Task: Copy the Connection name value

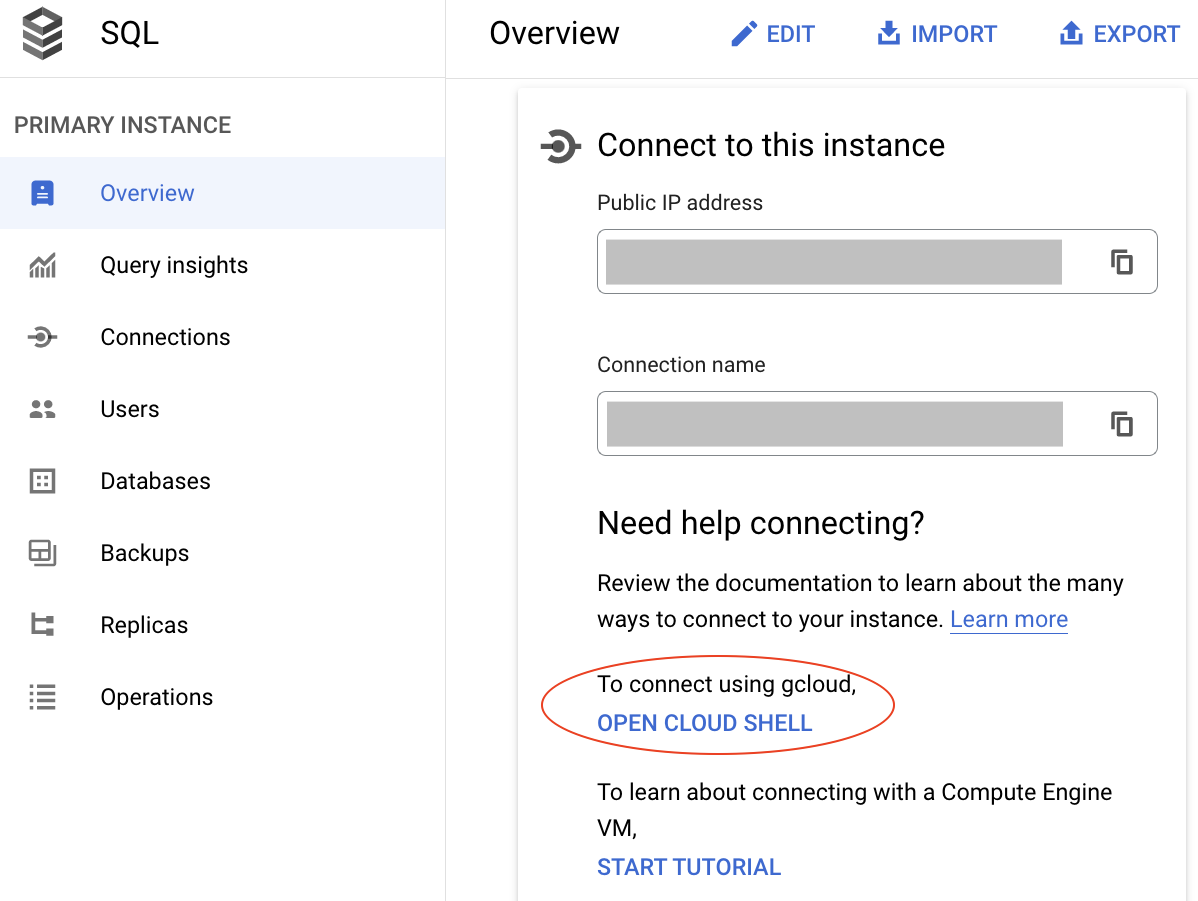Action: (x=1122, y=424)
